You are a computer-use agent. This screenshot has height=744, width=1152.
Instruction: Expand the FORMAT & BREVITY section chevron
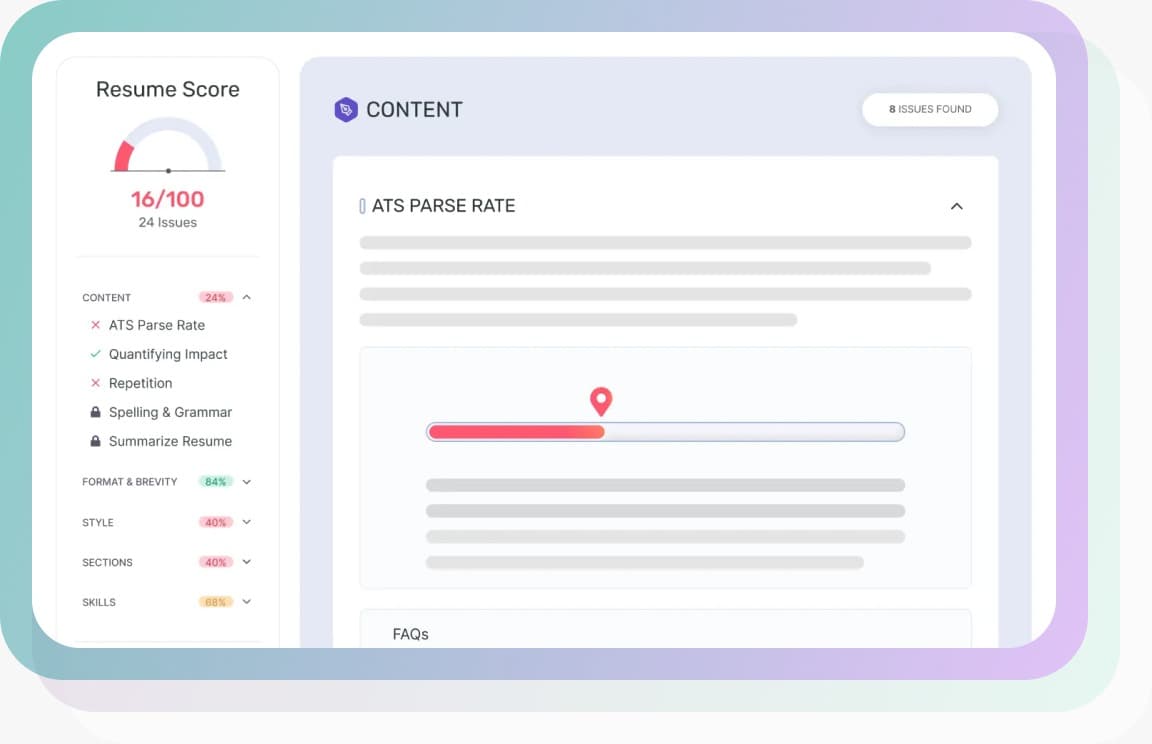(x=247, y=482)
